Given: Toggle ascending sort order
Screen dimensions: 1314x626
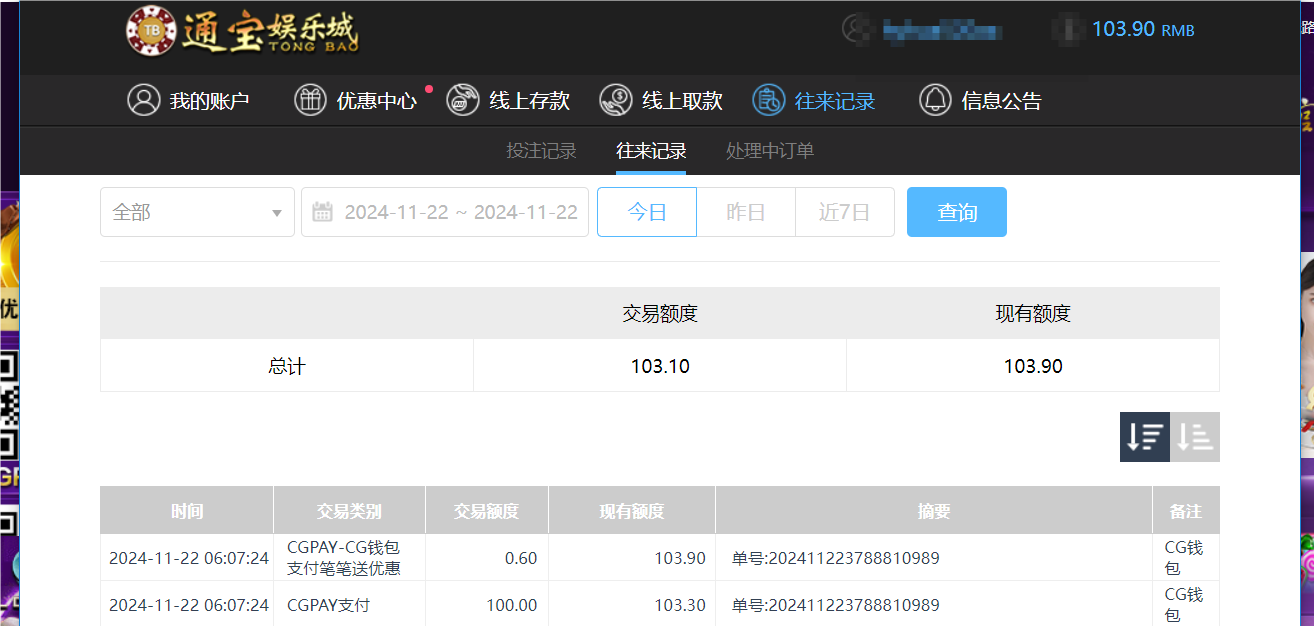Looking at the screenshot, I should pyautogui.click(x=1195, y=436).
